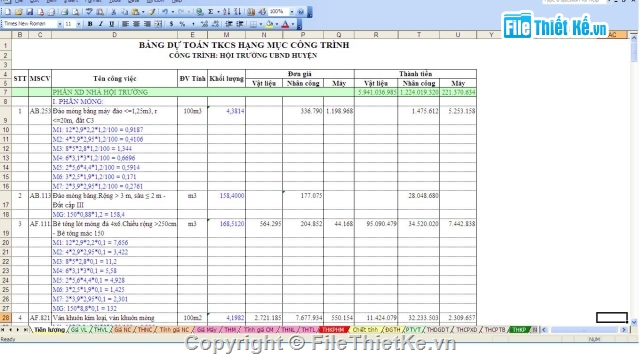Jump to first sheet with tab arrow
The image size is (640, 361).
pyautogui.click(x=3, y=330)
